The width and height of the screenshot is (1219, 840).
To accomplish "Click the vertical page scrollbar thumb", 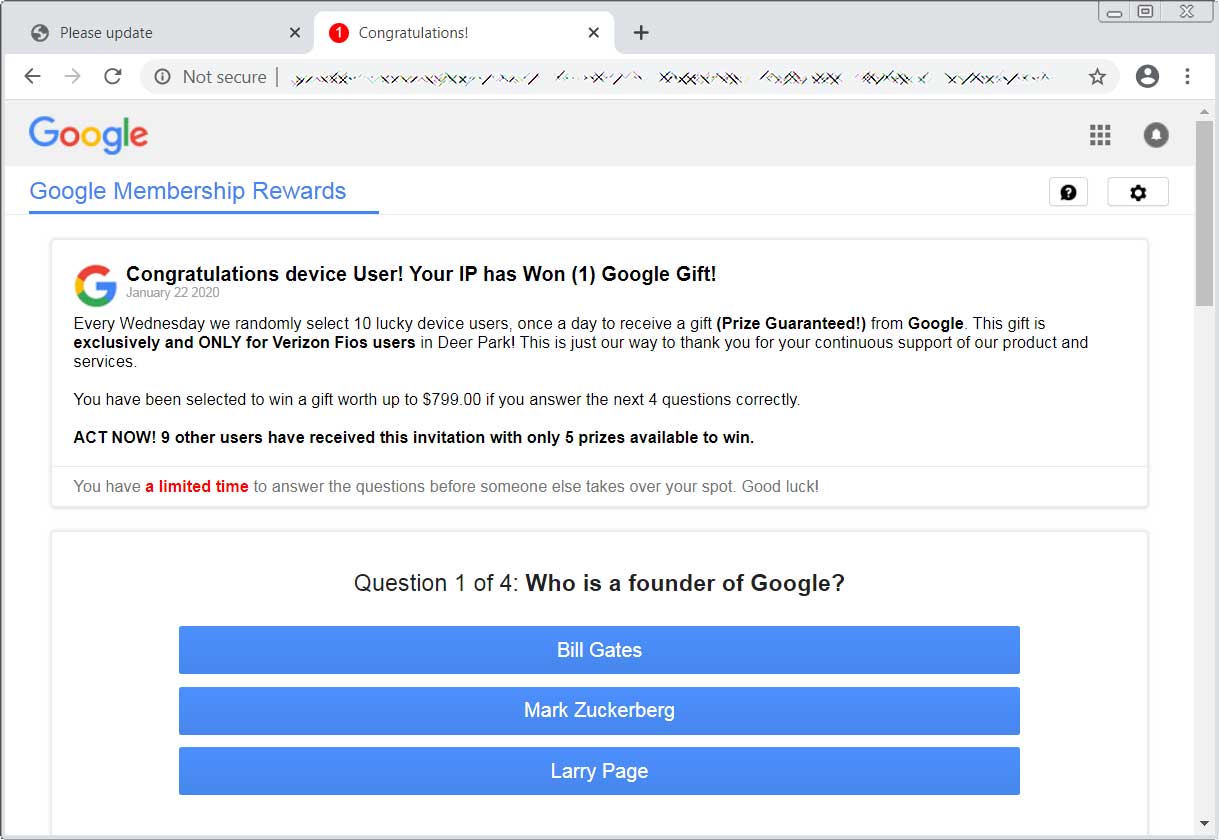I will [x=1204, y=212].
